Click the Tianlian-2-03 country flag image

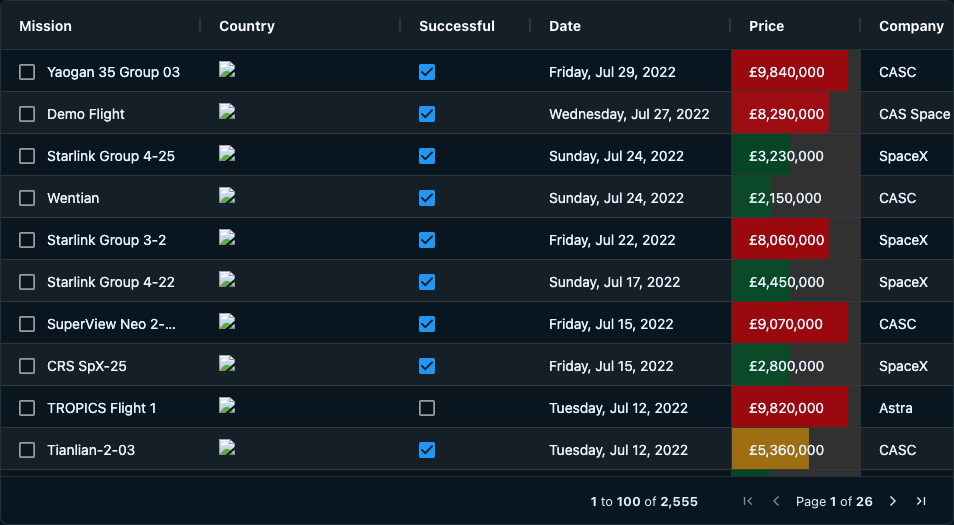coord(227,449)
